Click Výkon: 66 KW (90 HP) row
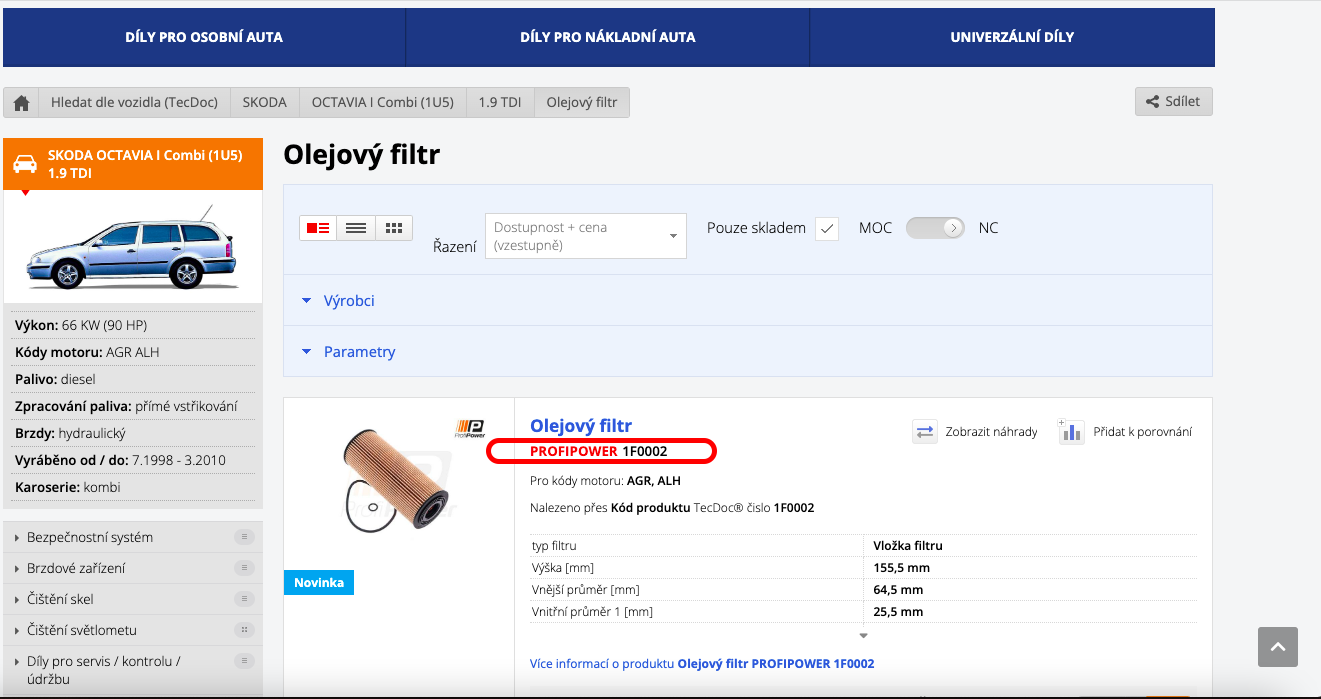The height and width of the screenshot is (699, 1321). [133, 325]
